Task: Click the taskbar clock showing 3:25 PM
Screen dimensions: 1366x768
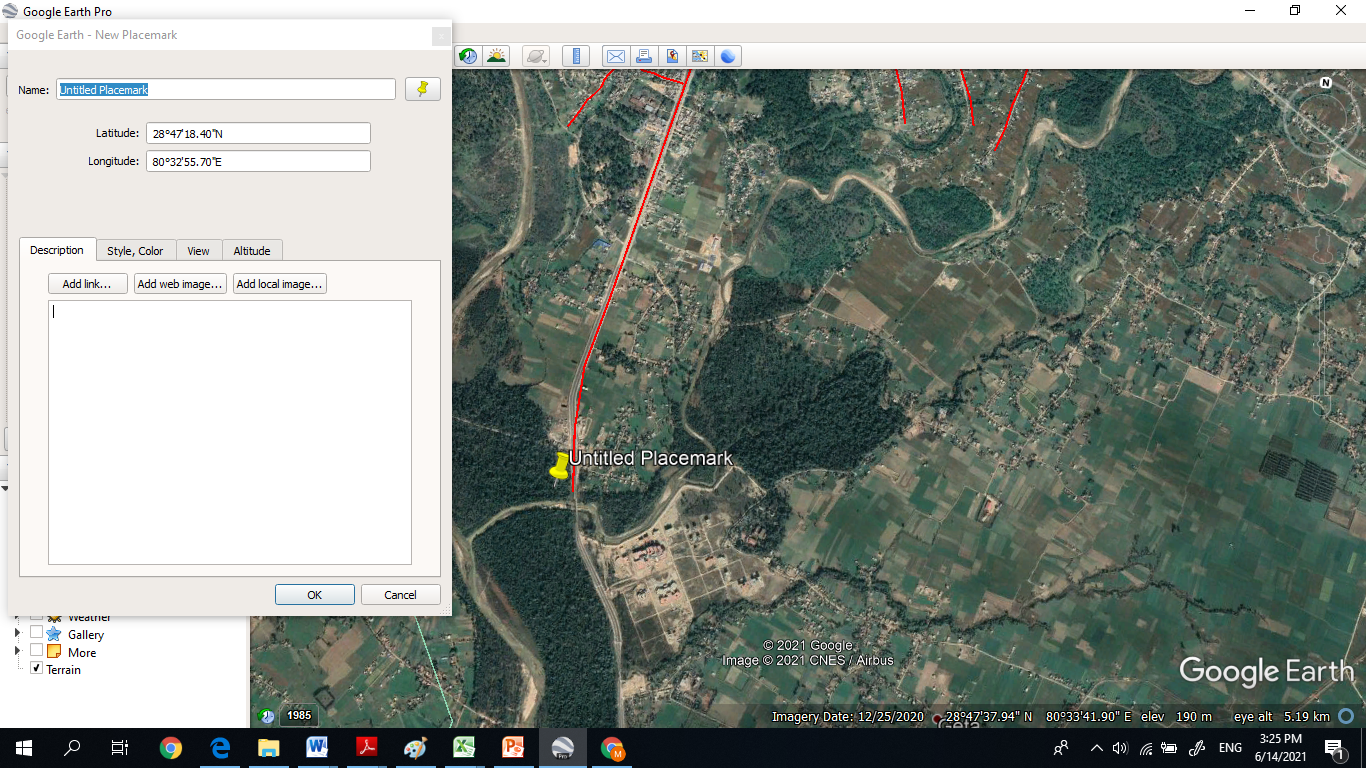Action: 1280,748
